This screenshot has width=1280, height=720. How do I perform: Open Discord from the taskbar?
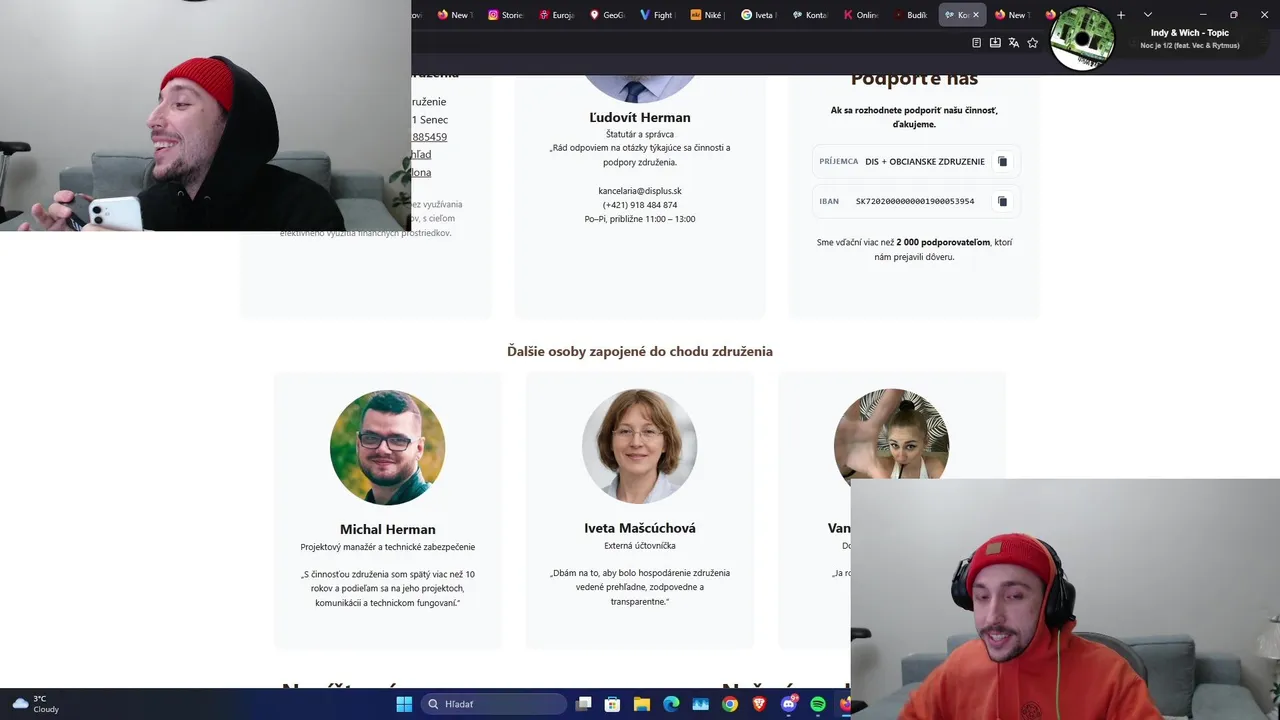(x=788, y=704)
